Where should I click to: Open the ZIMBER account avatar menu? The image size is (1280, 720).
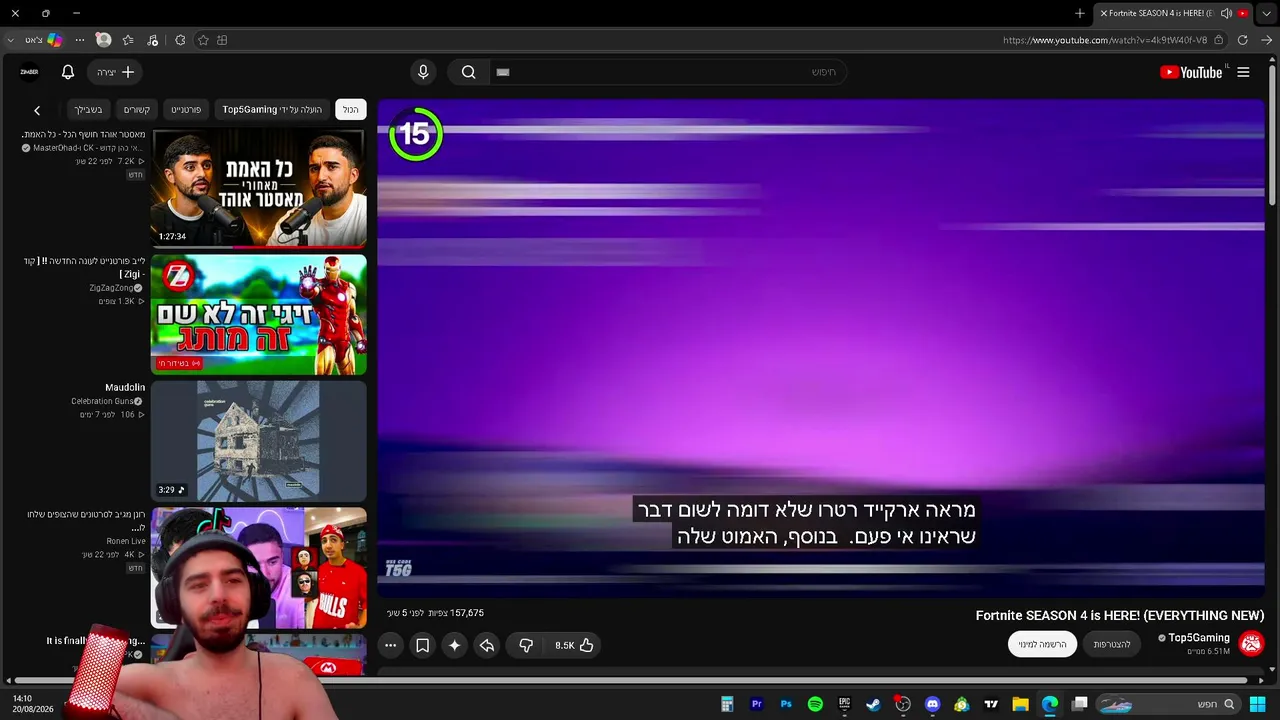click(x=29, y=72)
